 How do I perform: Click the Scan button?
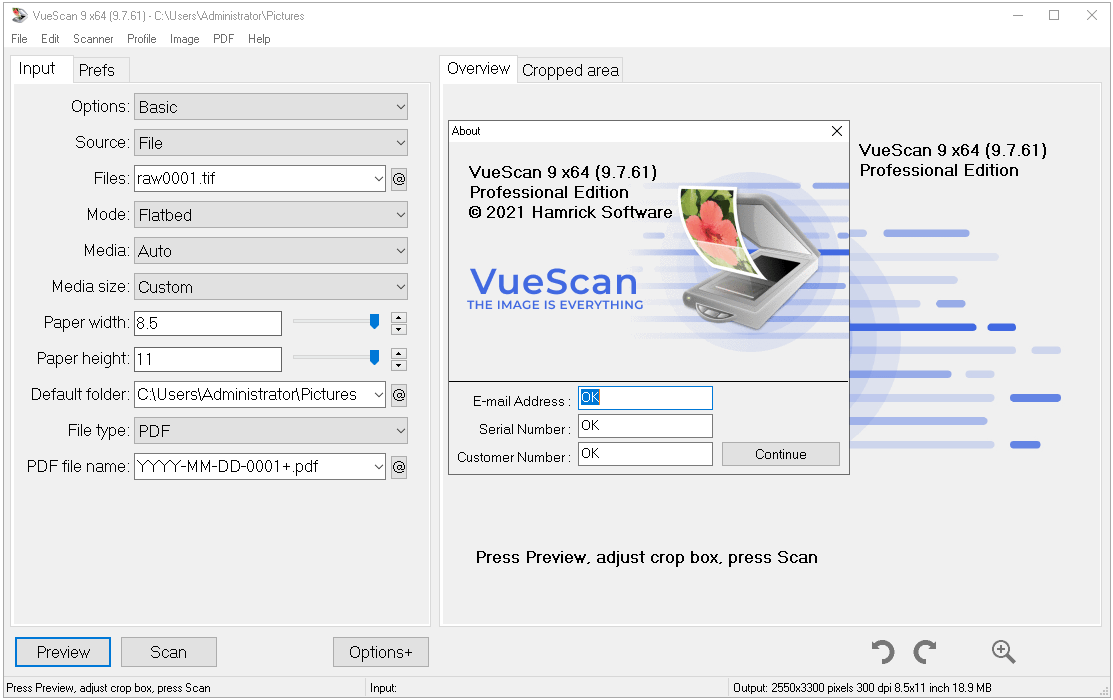tap(168, 652)
